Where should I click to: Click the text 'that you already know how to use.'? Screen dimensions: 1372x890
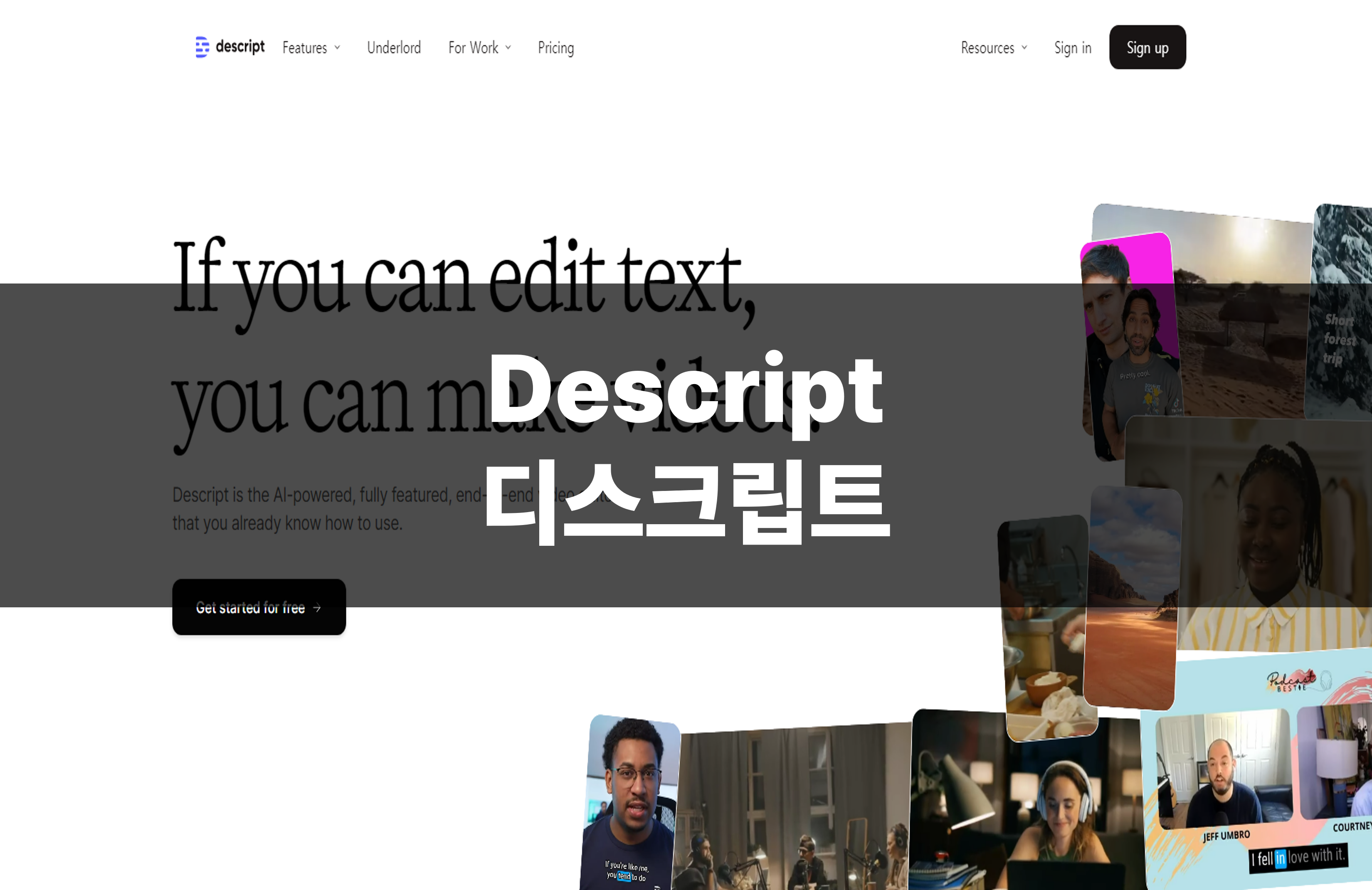(x=288, y=523)
